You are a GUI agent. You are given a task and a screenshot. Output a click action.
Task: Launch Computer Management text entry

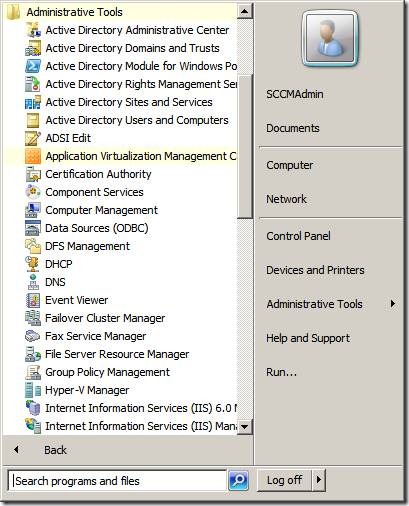point(101,210)
